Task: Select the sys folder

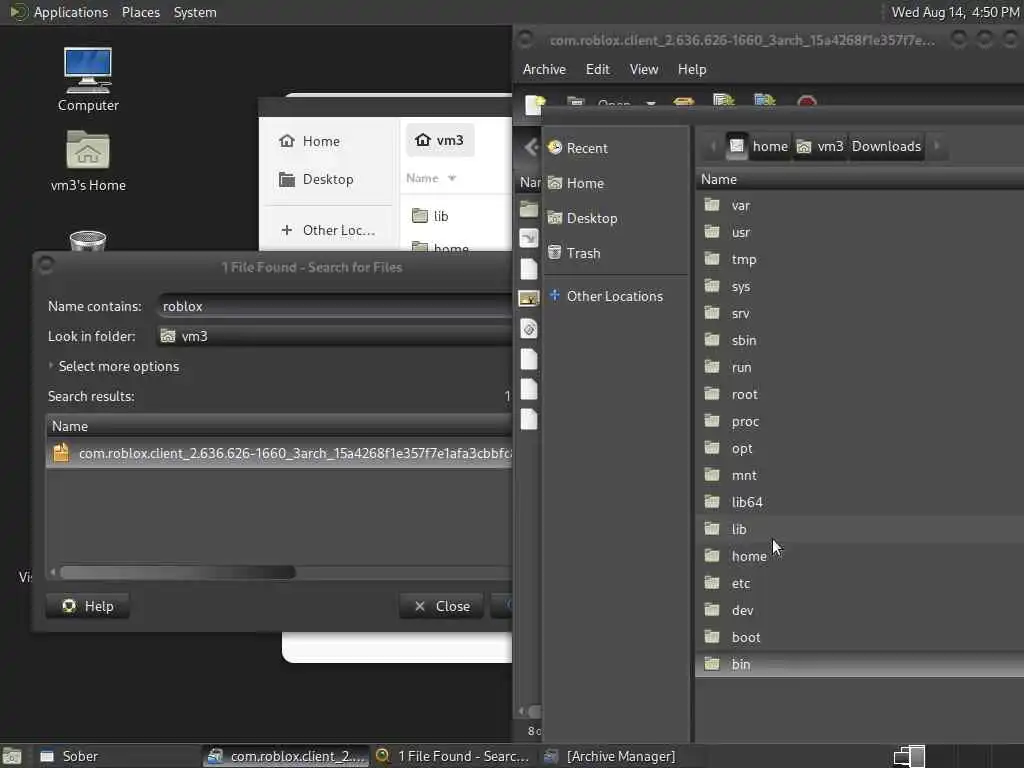Action: (x=859, y=287)
